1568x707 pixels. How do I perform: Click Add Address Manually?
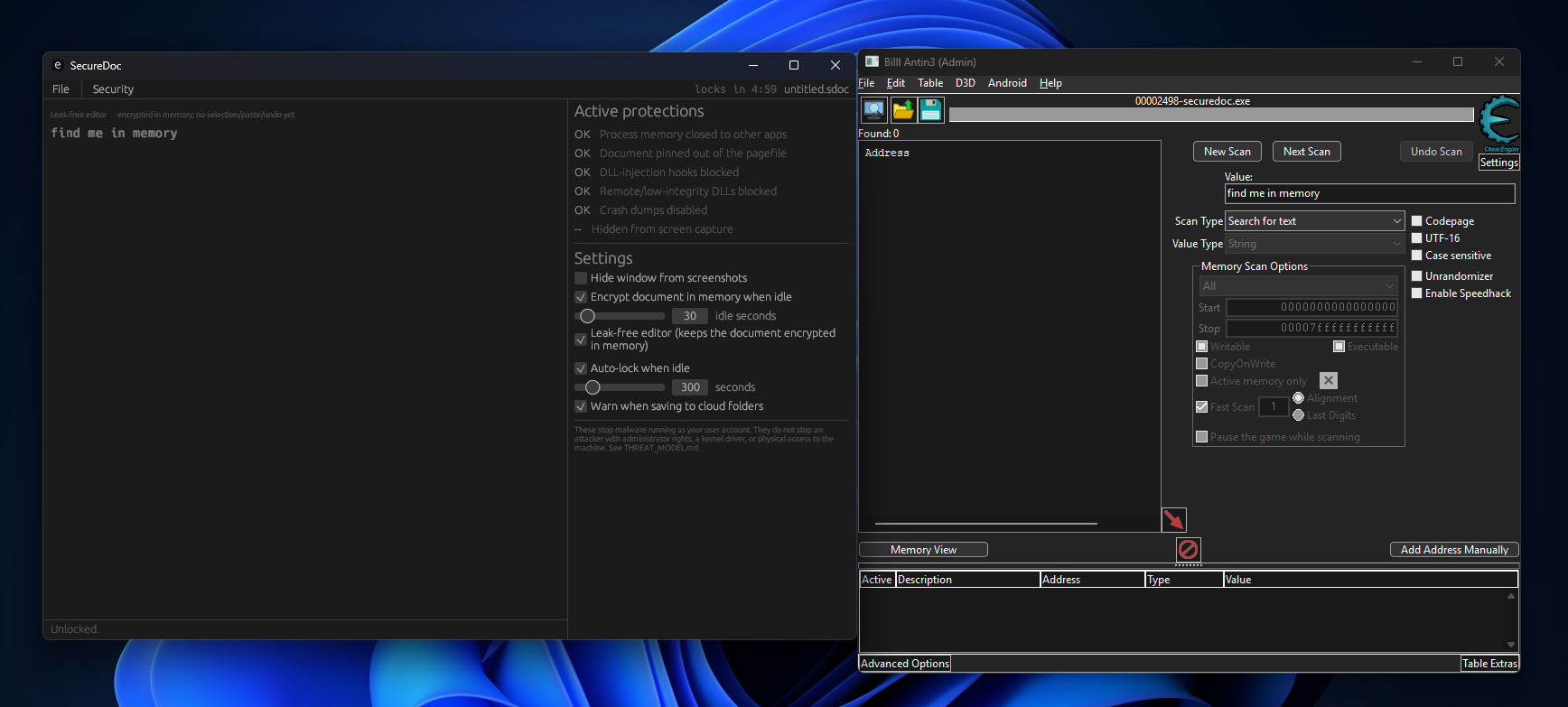click(x=1454, y=550)
